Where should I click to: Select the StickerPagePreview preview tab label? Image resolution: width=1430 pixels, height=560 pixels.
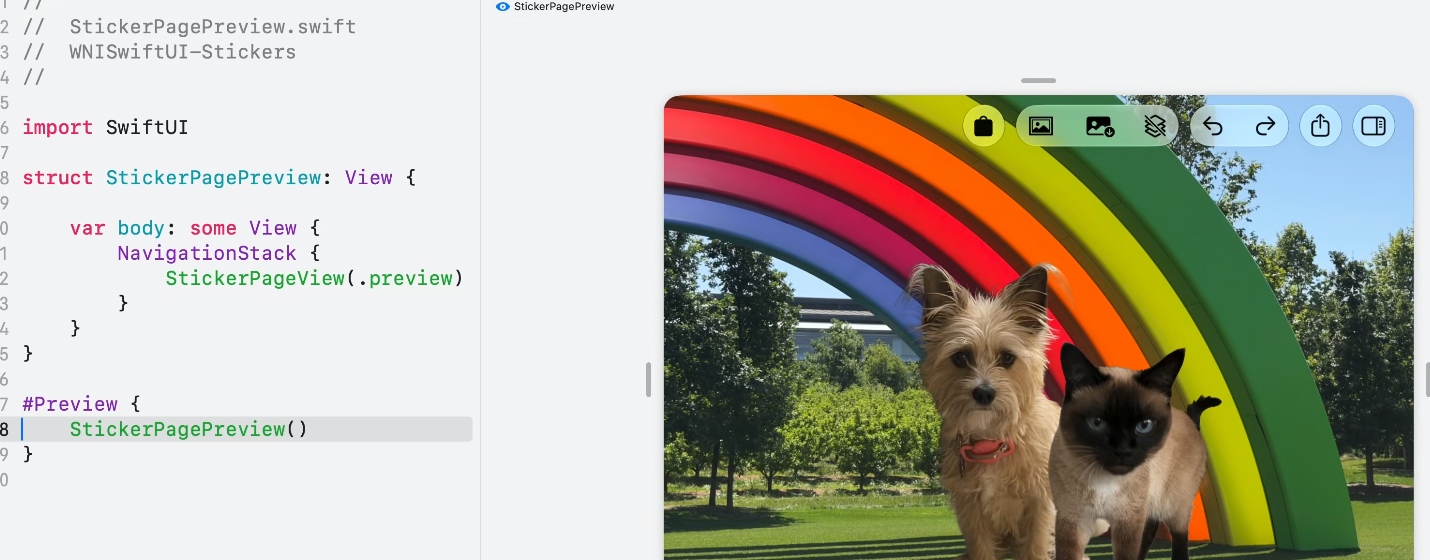click(564, 6)
